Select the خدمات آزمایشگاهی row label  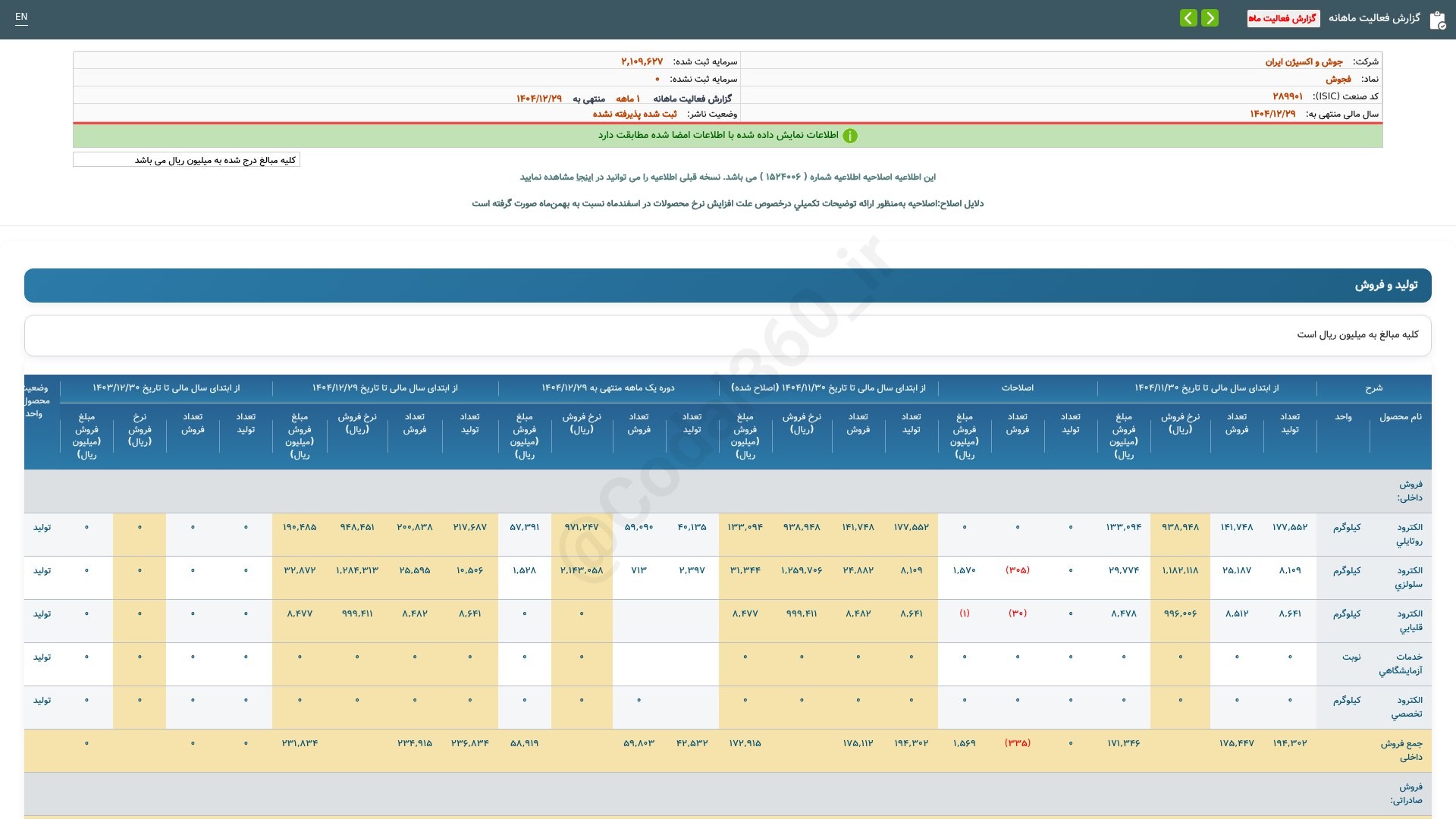click(x=1401, y=664)
